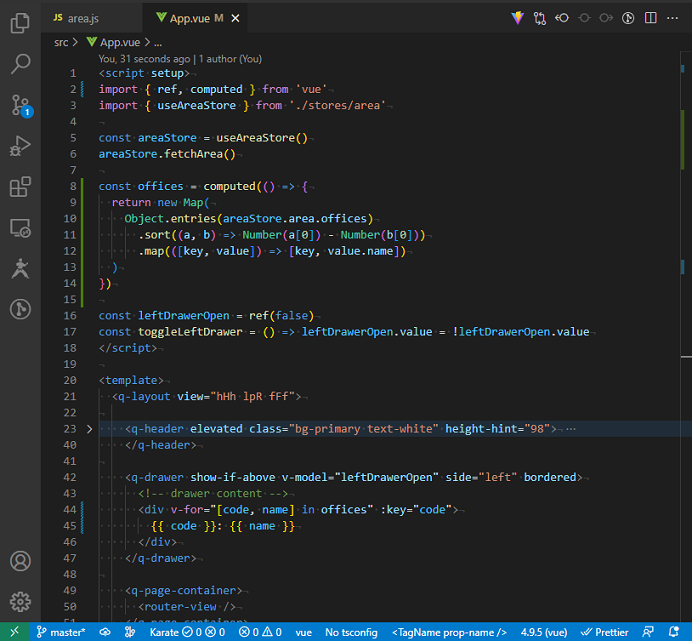Open More Actions ellipsis in editor toolbar
Viewport: 692px width, 641px height.
pyautogui.click(x=672, y=18)
